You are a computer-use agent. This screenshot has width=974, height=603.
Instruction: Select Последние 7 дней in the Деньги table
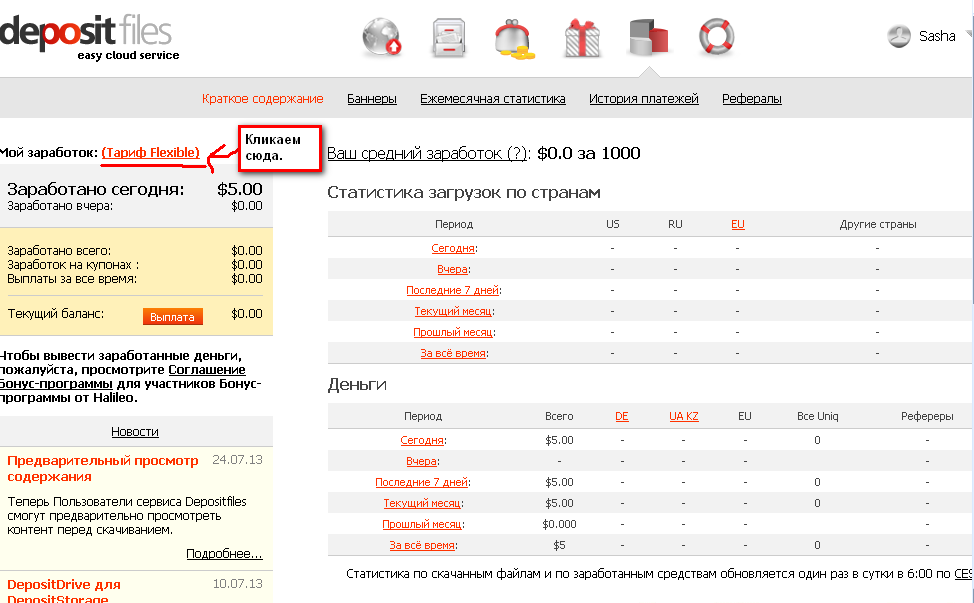421,483
